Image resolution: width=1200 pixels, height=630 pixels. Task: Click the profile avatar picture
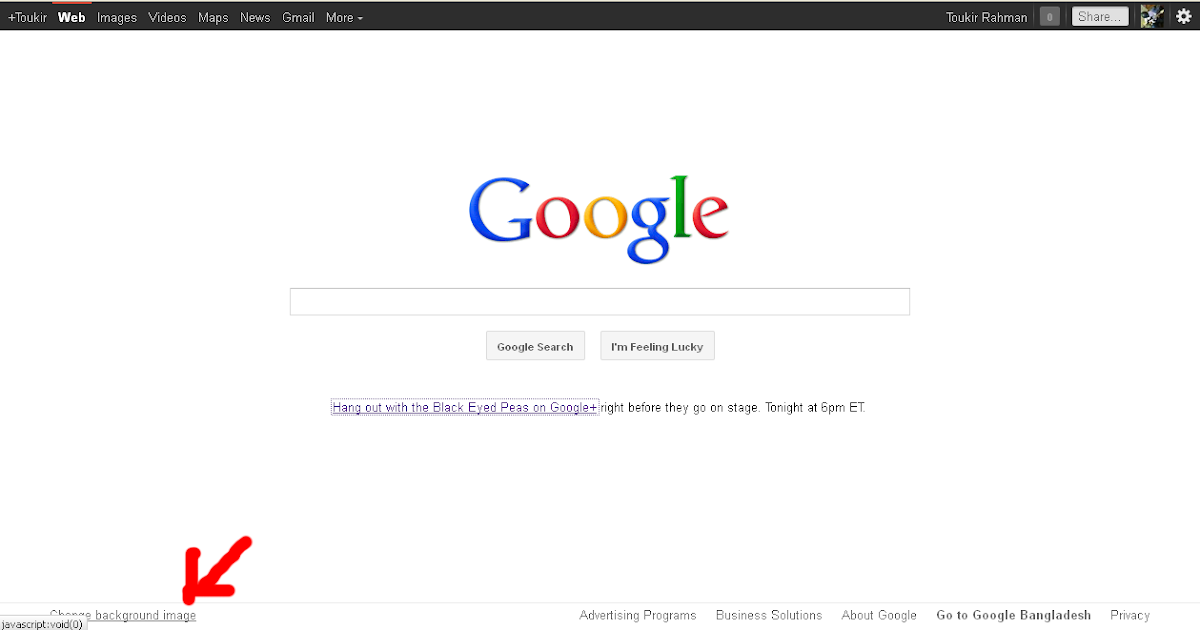pyautogui.click(x=1152, y=16)
